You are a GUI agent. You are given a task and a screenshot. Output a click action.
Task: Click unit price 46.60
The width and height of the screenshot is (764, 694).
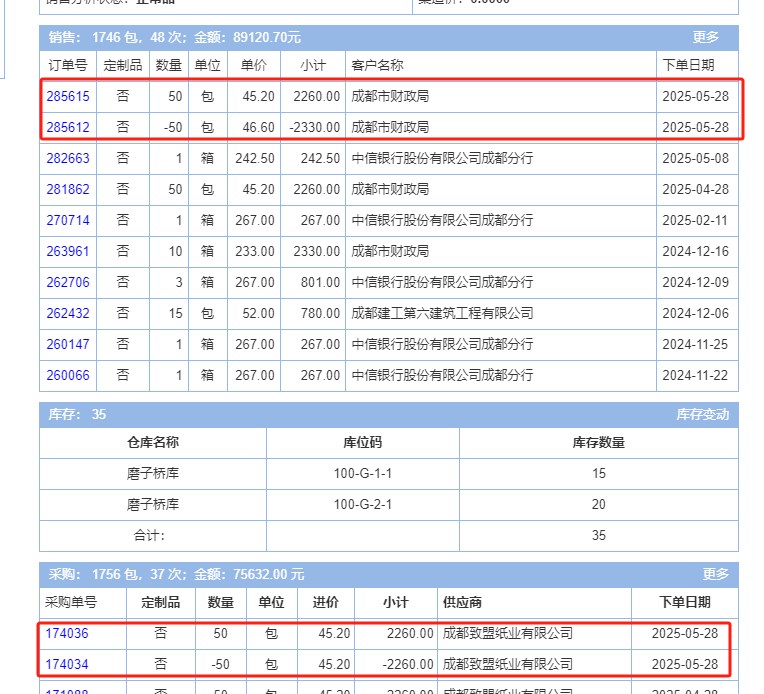coord(259,127)
